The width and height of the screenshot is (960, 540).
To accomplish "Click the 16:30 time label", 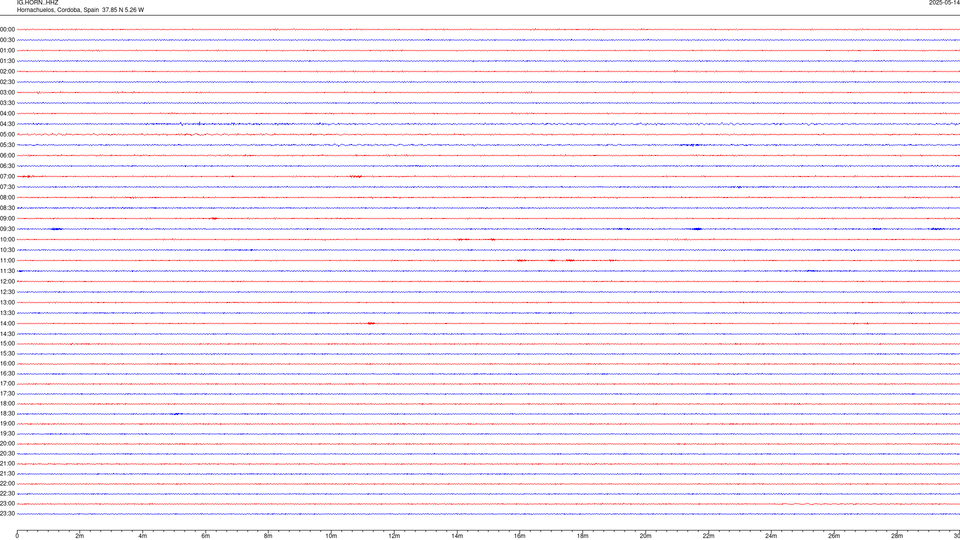I will pos(7,373).
